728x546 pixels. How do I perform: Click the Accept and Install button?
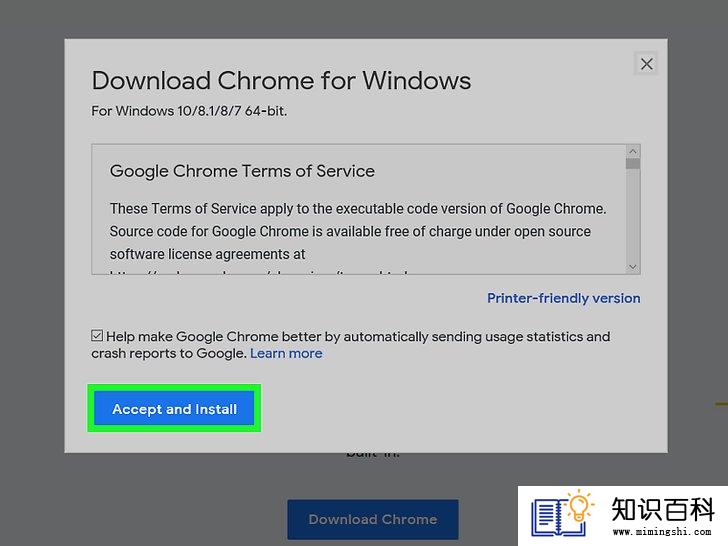[x=174, y=408]
